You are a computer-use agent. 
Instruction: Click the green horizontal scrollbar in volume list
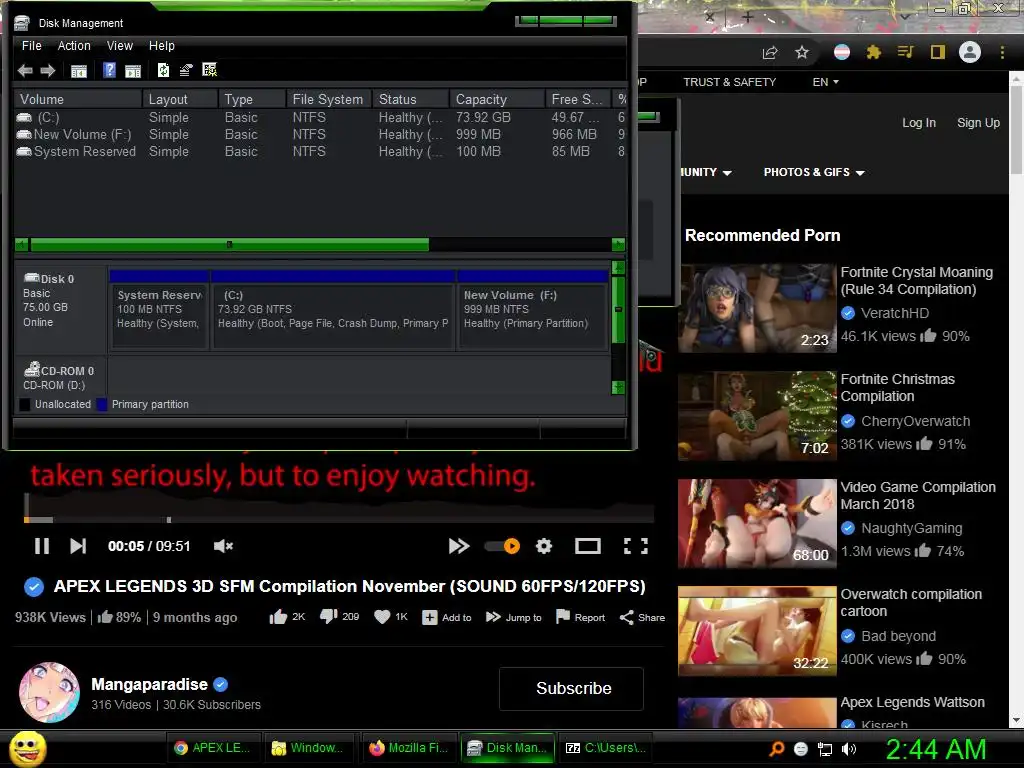coord(229,245)
